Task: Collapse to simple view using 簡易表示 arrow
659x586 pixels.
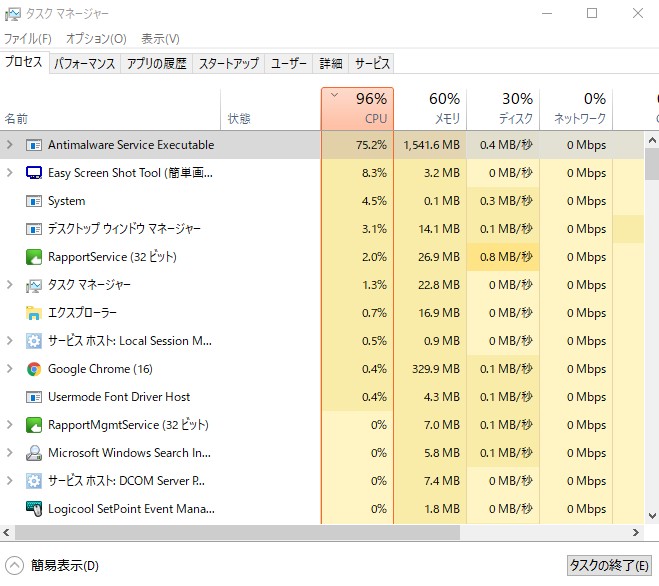Action: (14, 566)
